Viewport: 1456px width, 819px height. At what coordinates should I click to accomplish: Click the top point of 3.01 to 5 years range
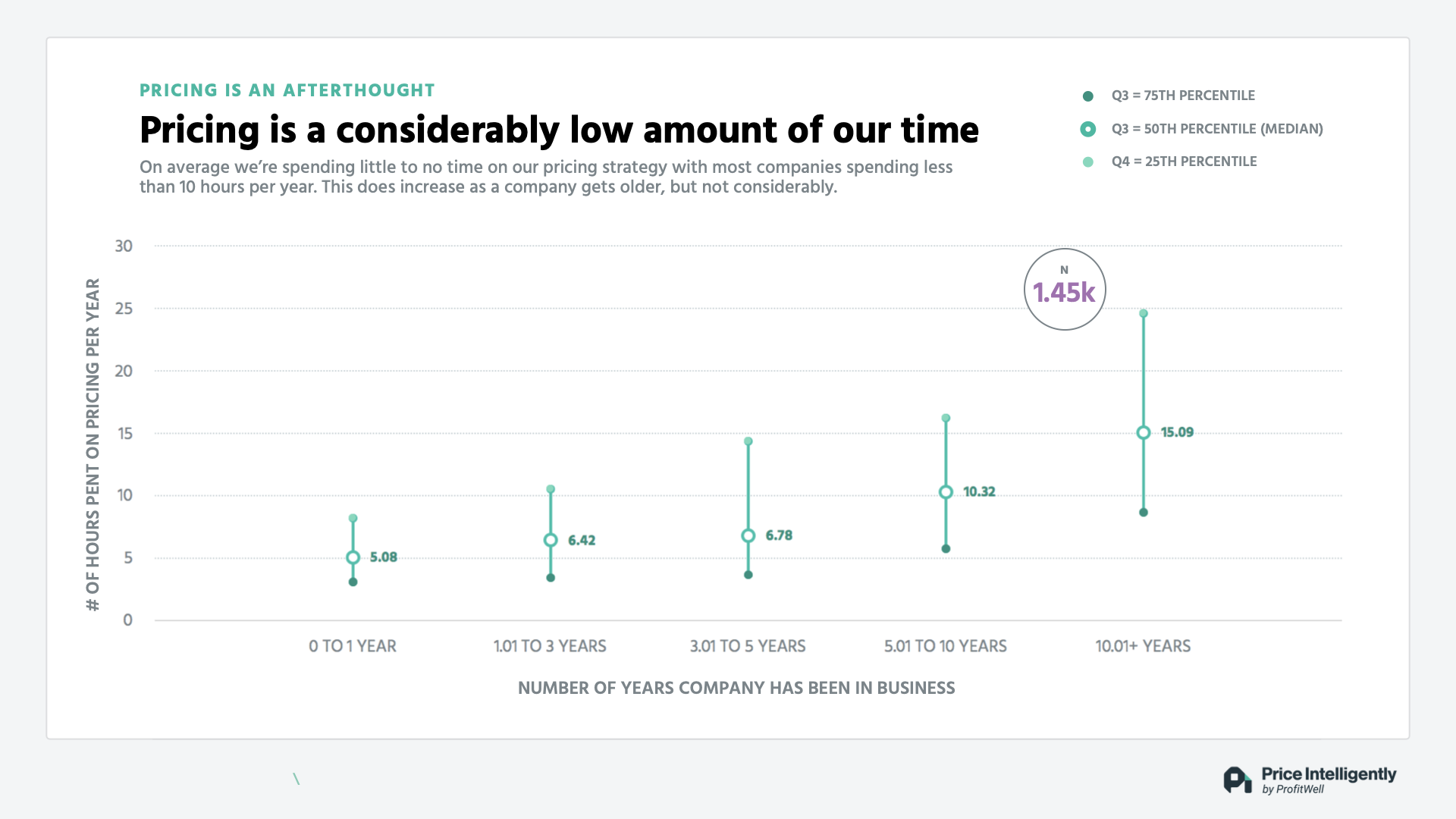pyautogui.click(x=748, y=441)
